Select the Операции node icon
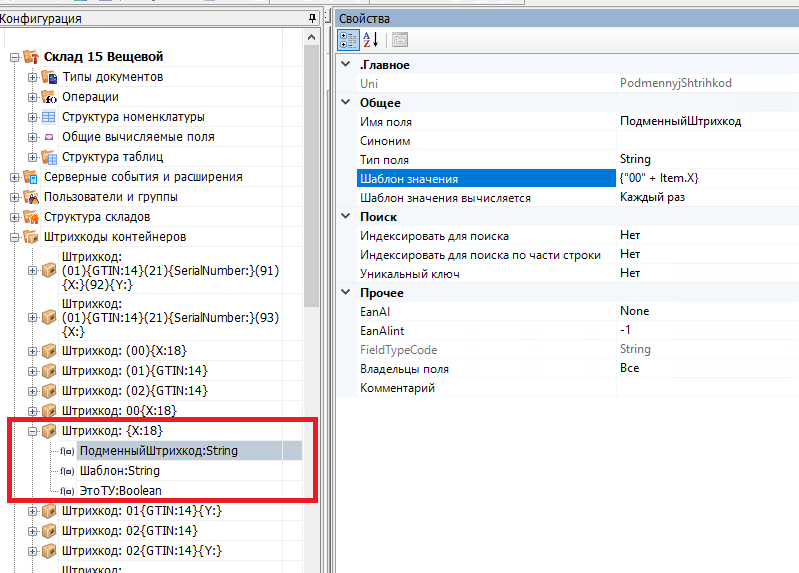Screen dimensions: 799x573 48,97
